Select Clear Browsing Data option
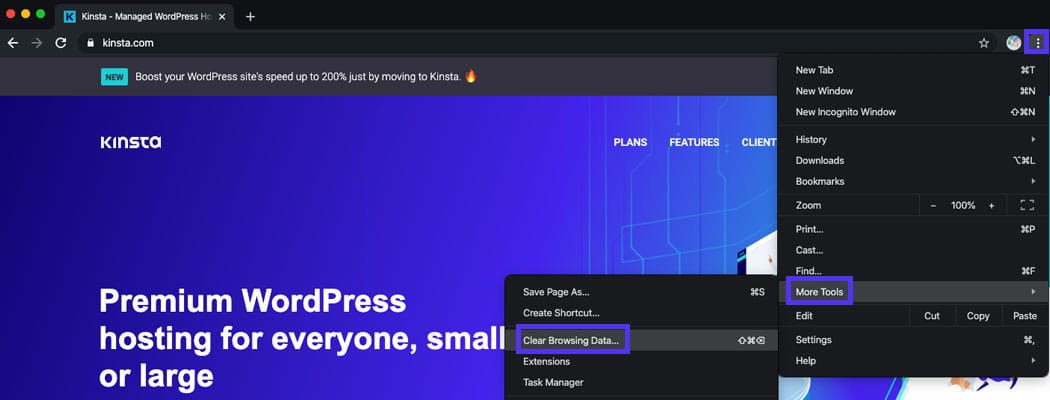 pos(571,341)
